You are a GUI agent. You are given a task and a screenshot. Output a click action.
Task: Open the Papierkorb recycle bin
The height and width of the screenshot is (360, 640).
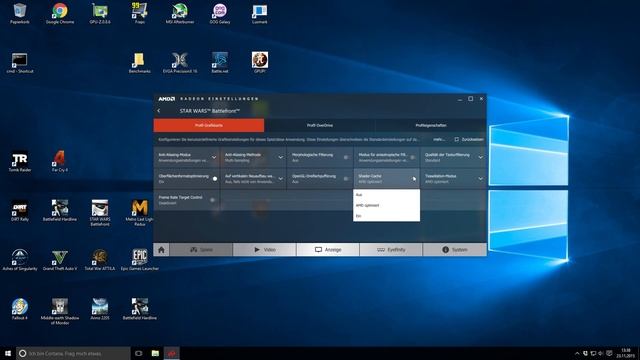pyautogui.click(x=20, y=13)
